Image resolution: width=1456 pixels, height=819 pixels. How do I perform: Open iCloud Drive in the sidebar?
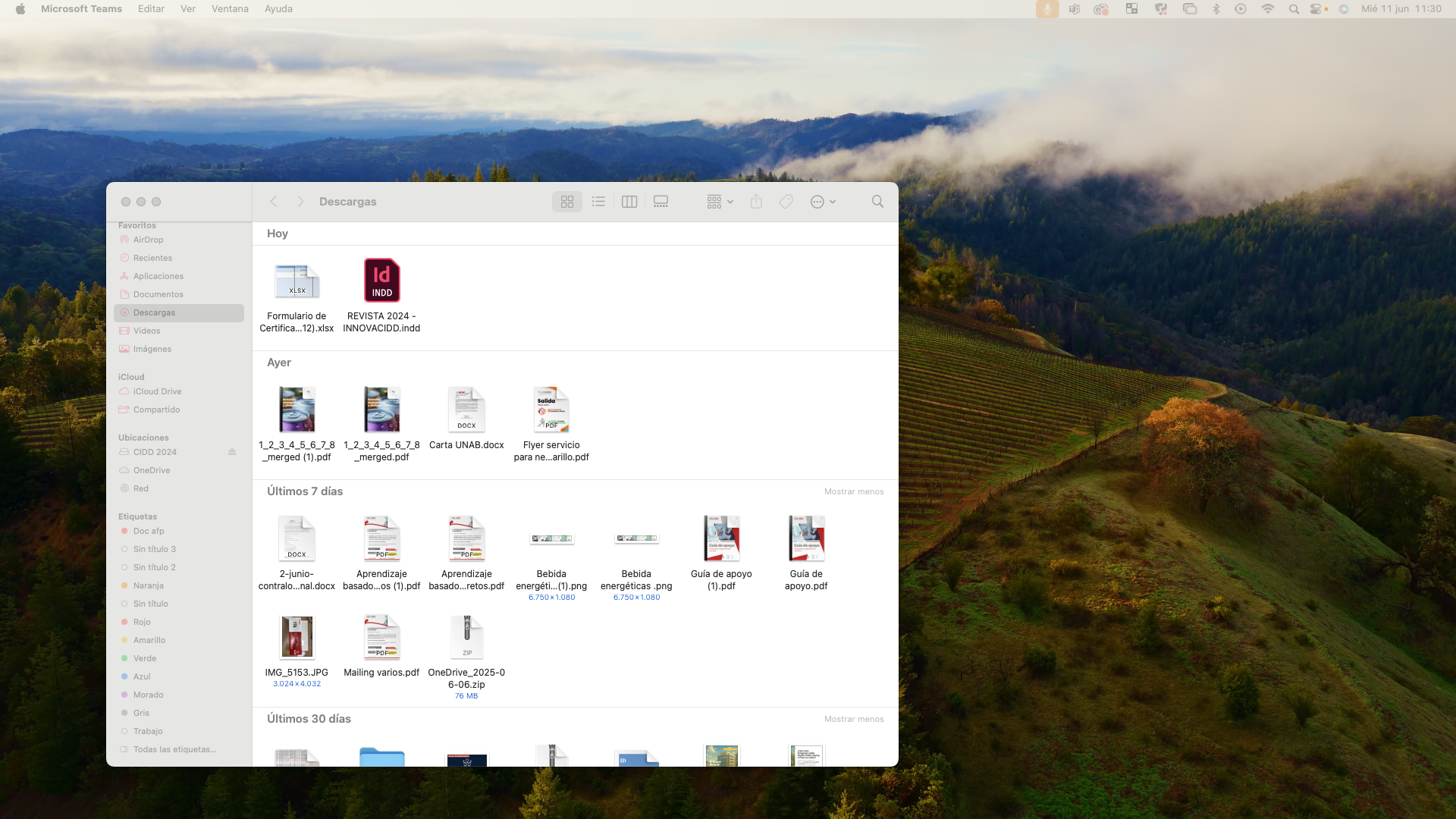pyautogui.click(x=179, y=391)
